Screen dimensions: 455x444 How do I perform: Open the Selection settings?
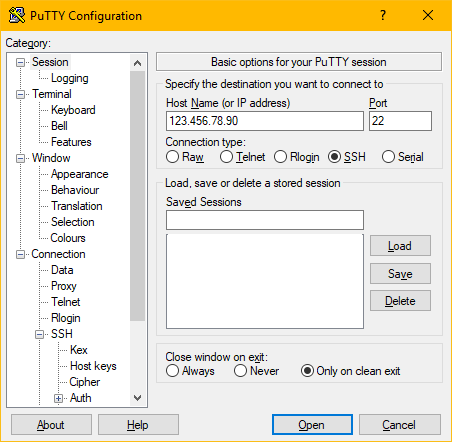pyautogui.click(x=73, y=222)
